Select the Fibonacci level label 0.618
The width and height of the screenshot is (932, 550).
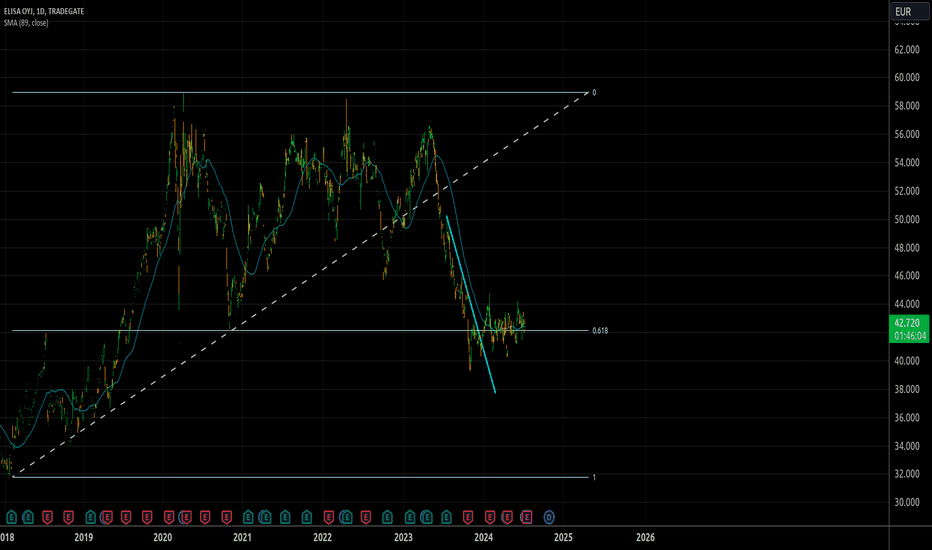click(600, 331)
